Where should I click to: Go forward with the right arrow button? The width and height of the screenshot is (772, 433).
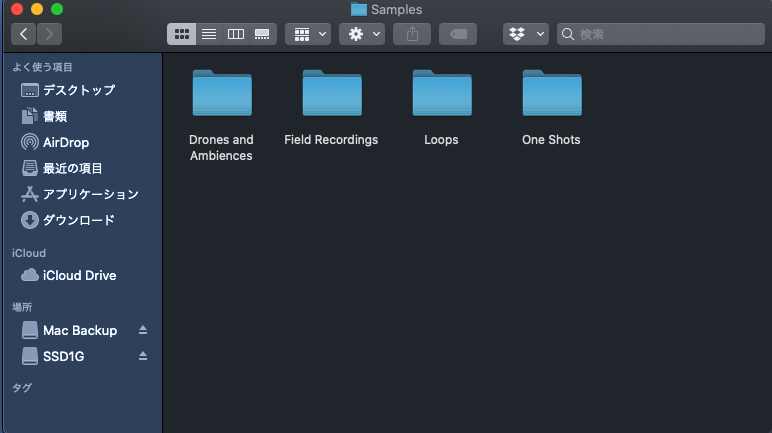[x=49, y=34]
